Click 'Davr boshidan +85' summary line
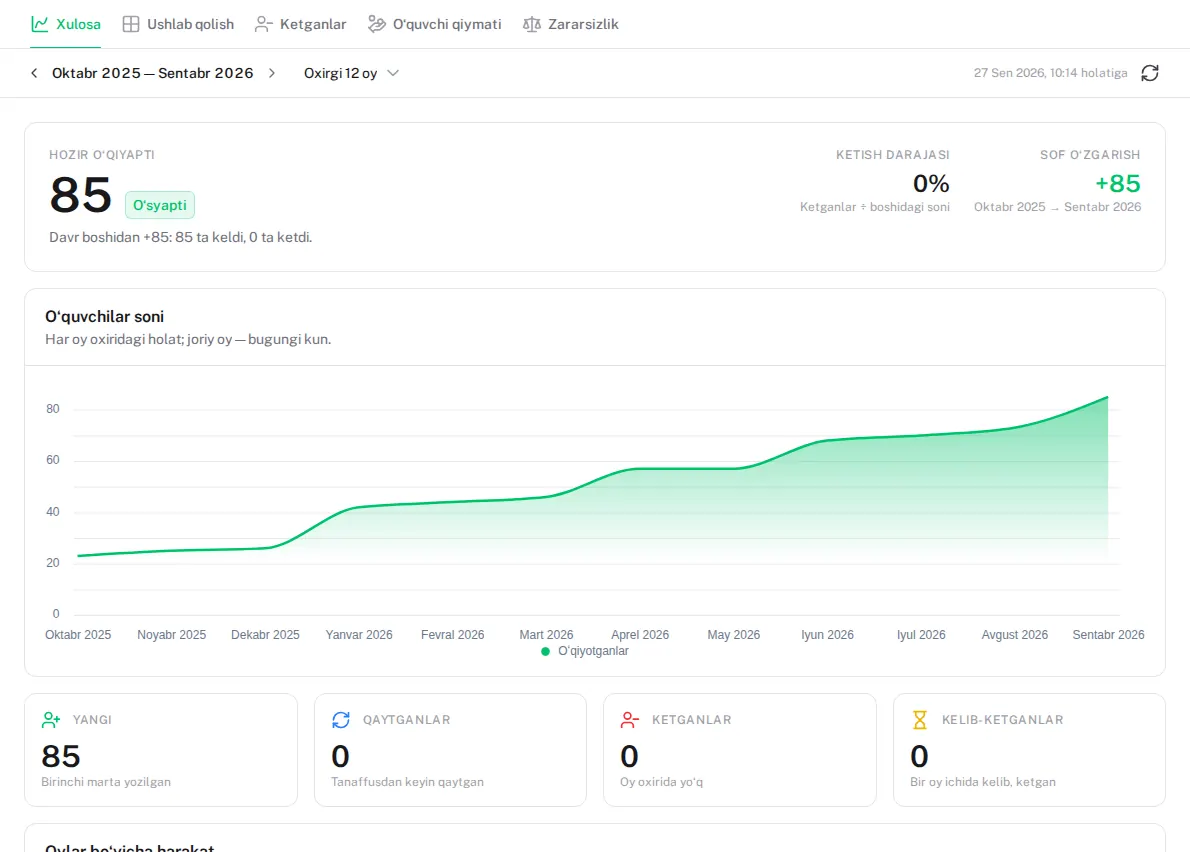This screenshot has height=852, width=1190. [x=181, y=237]
